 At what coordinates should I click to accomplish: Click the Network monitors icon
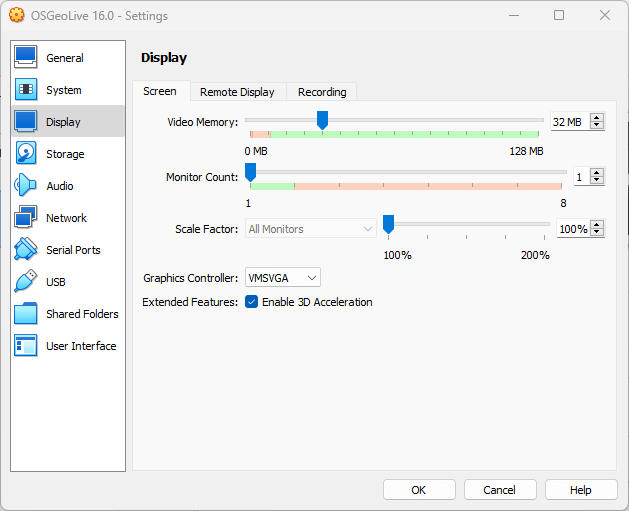click(x=26, y=217)
